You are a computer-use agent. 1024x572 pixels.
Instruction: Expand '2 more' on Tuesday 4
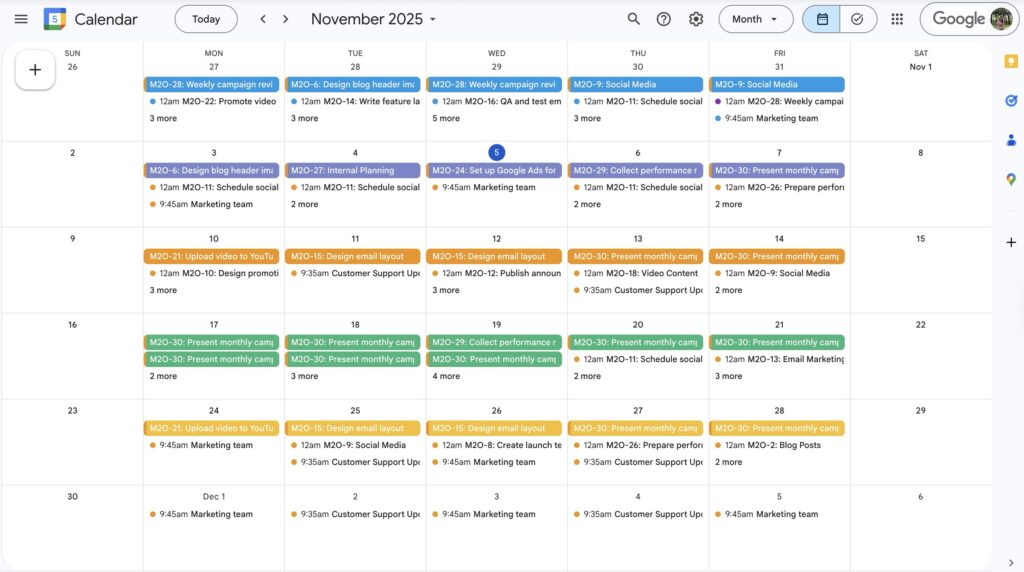coord(304,204)
